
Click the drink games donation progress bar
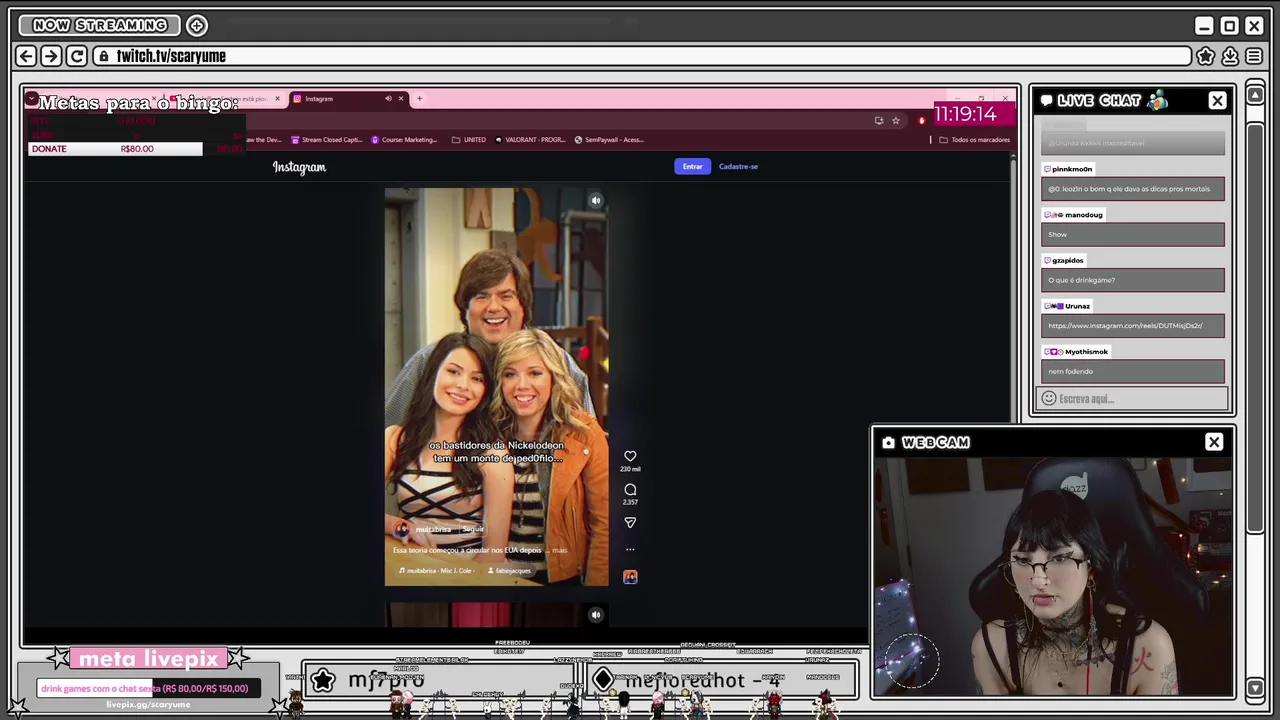click(x=149, y=689)
